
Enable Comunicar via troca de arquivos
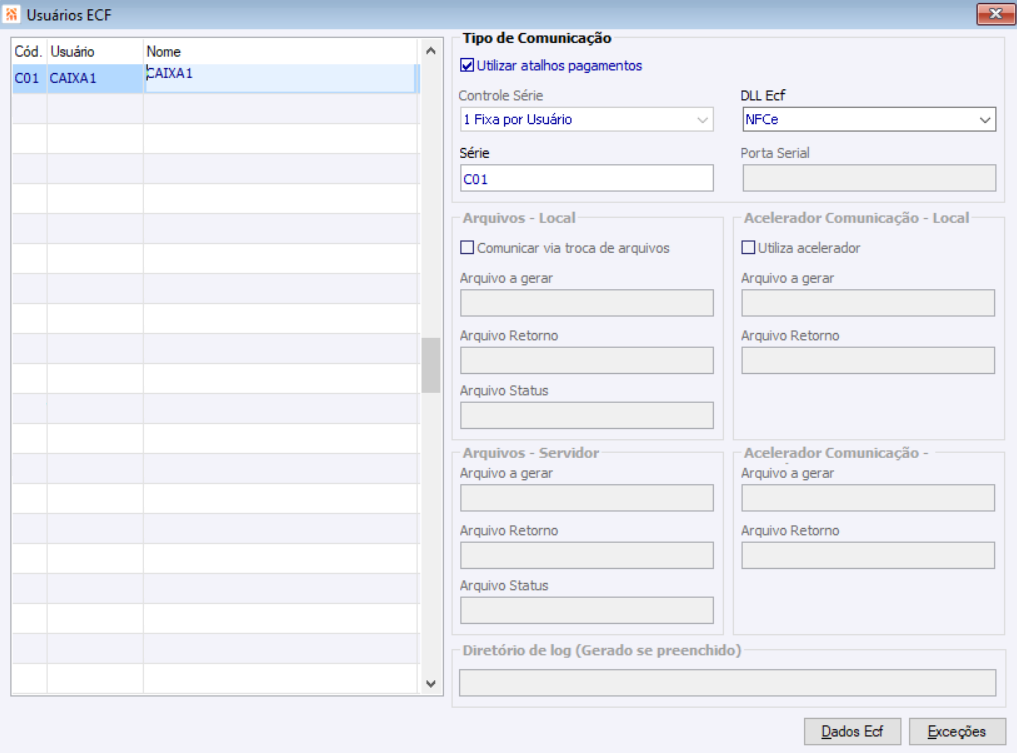[467, 248]
